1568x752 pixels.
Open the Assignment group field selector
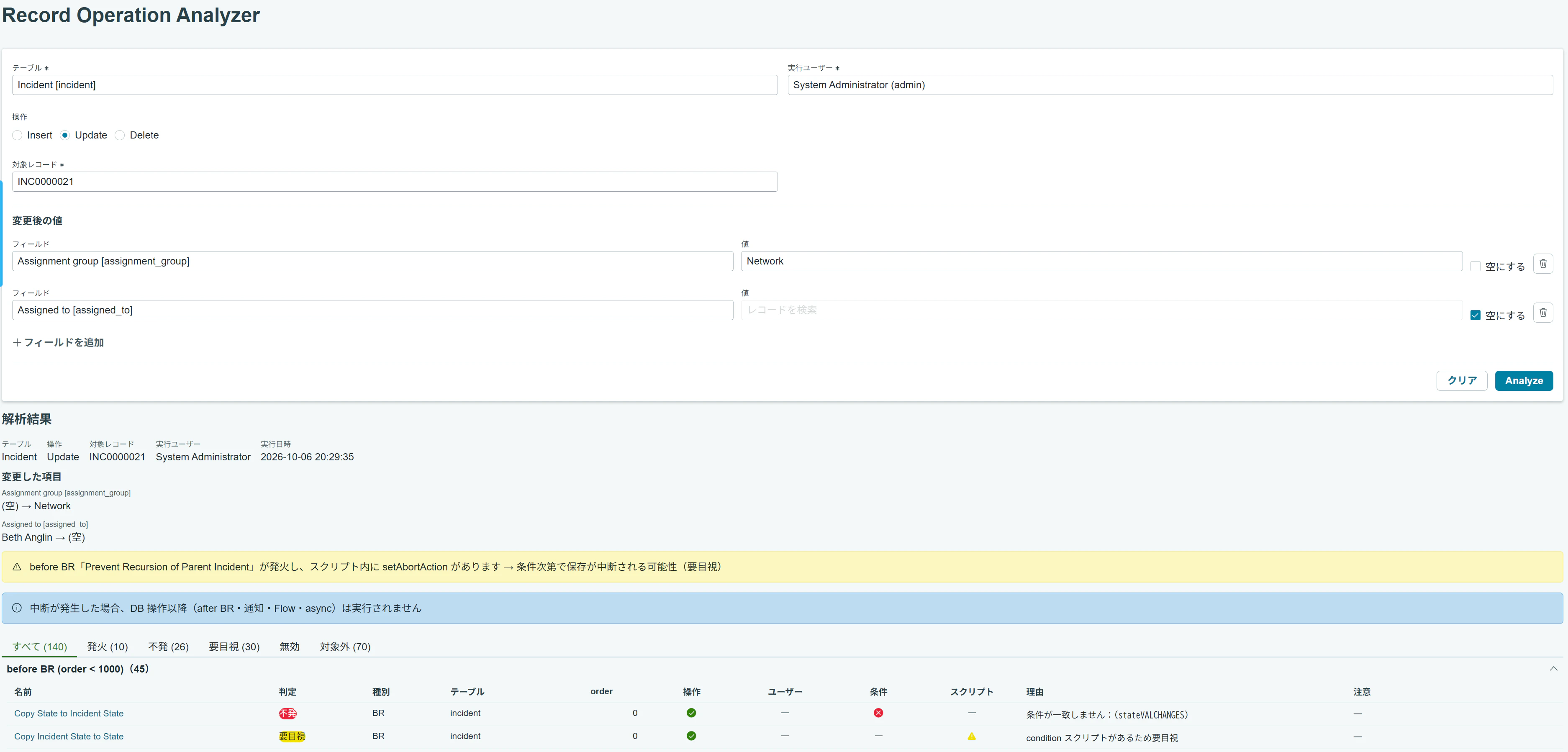click(x=372, y=261)
